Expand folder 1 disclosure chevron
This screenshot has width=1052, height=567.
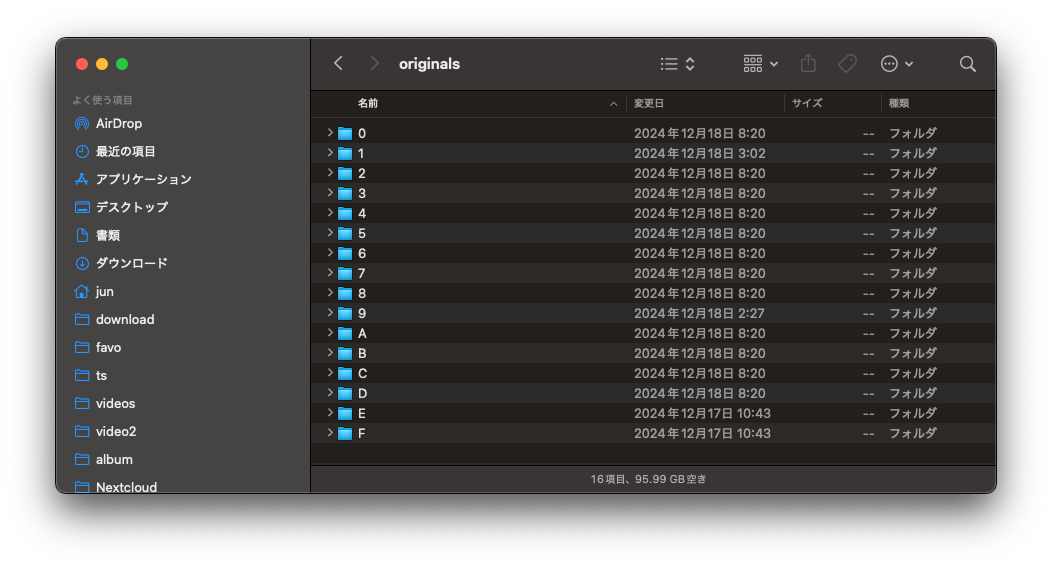pos(330,153)
